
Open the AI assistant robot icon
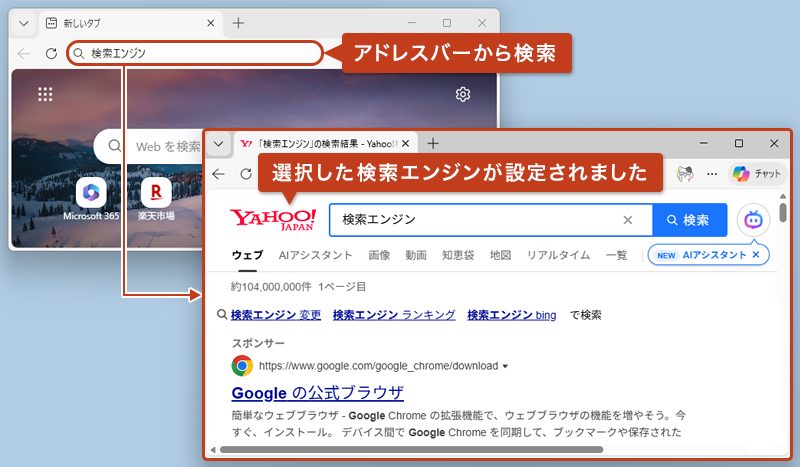[753, 220]
